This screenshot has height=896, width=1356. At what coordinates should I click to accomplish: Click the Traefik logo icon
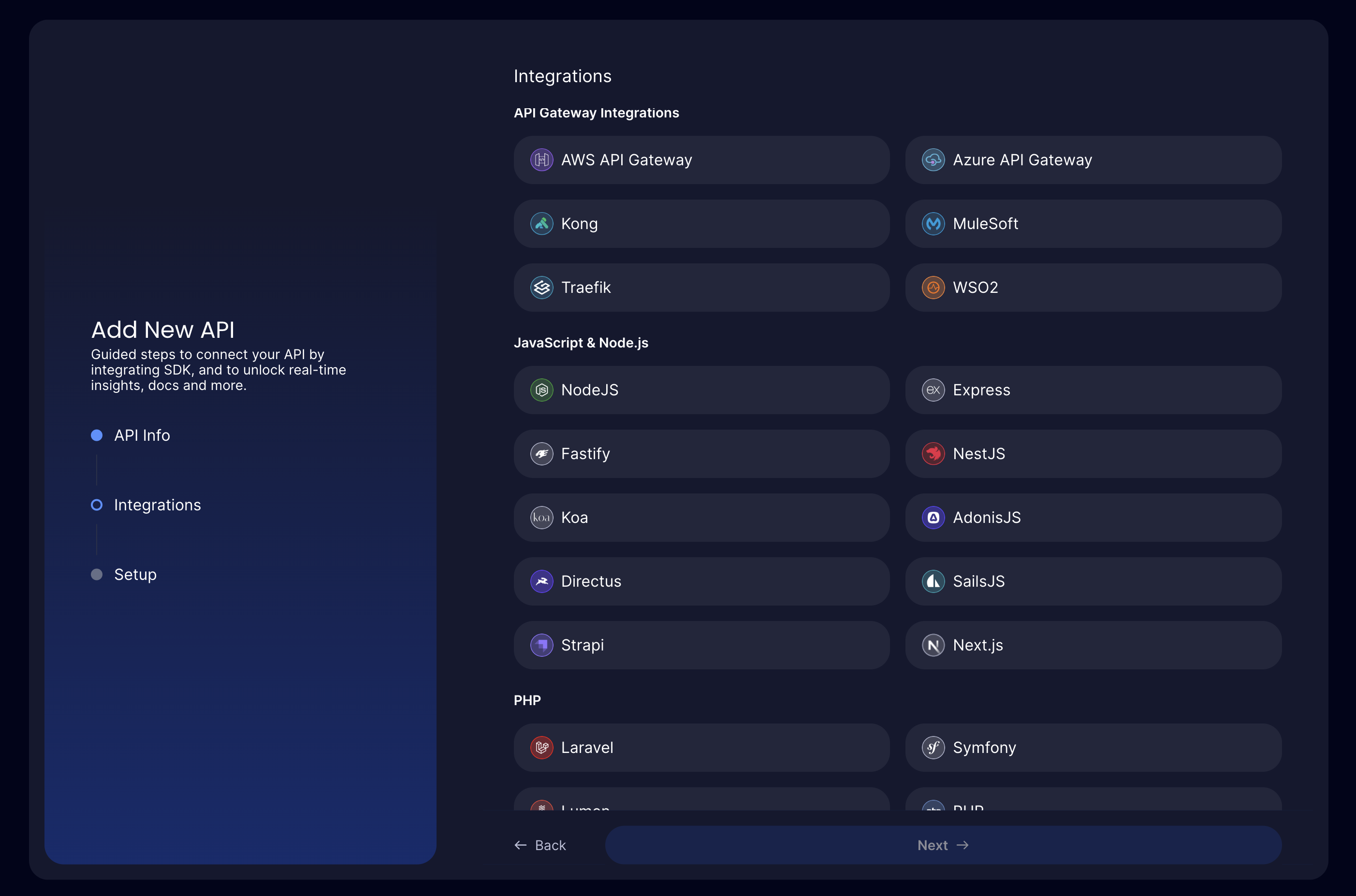coord(541,288)
